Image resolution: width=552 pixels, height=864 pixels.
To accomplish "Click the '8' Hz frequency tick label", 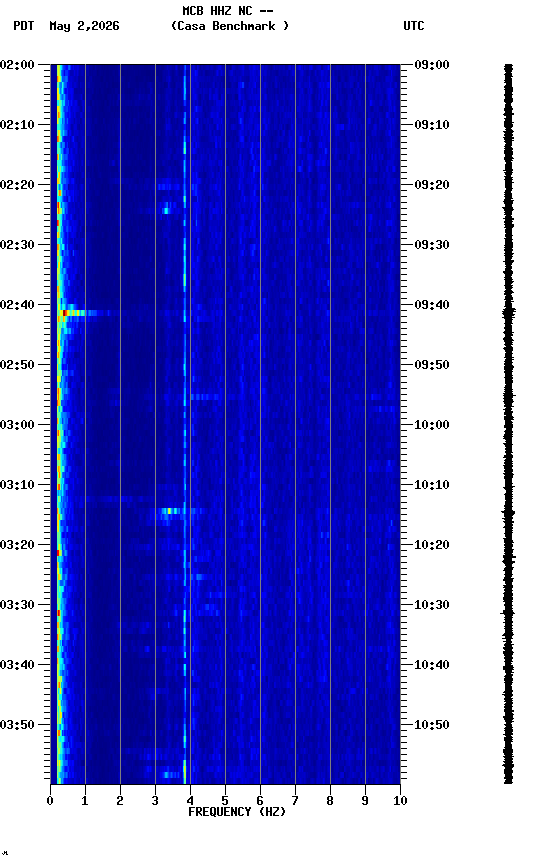I will (x=330, y=801).
